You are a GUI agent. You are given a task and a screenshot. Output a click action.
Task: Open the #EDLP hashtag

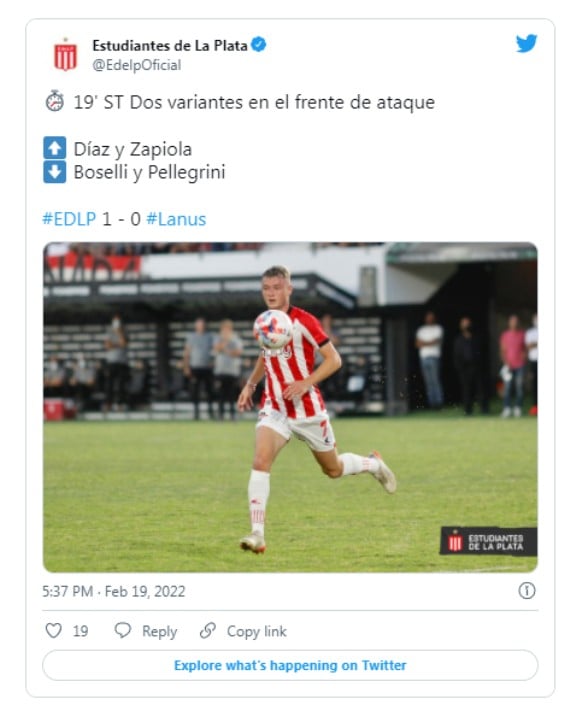pyautogui.click(x=69, y=219)
